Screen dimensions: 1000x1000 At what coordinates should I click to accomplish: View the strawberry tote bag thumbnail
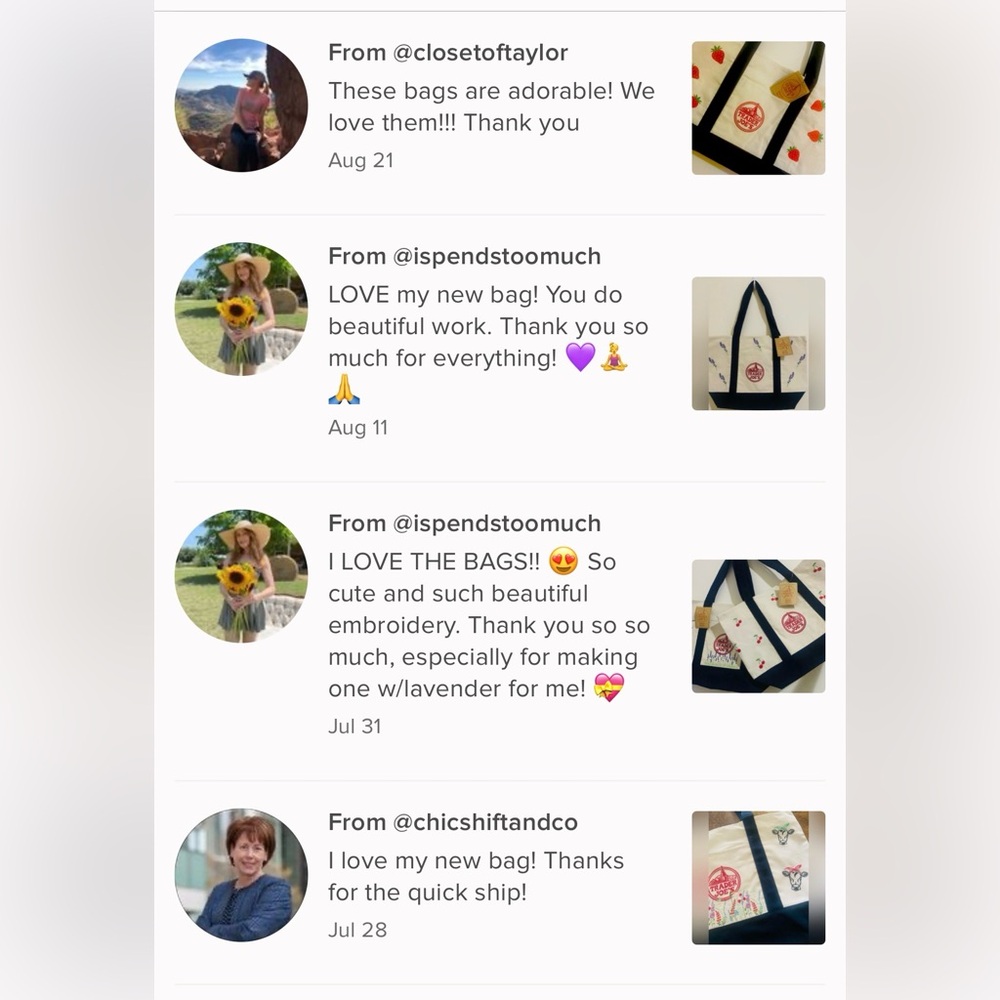758,108
